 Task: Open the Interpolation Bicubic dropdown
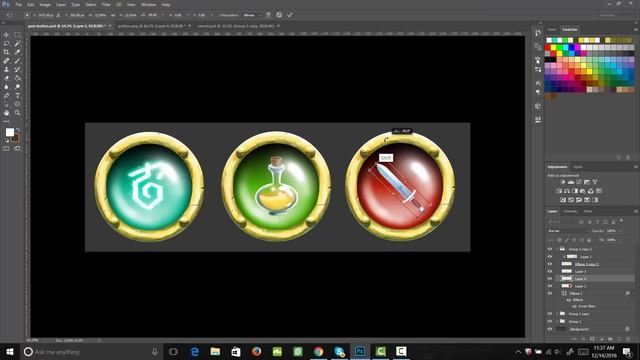(x=252, y=15)
